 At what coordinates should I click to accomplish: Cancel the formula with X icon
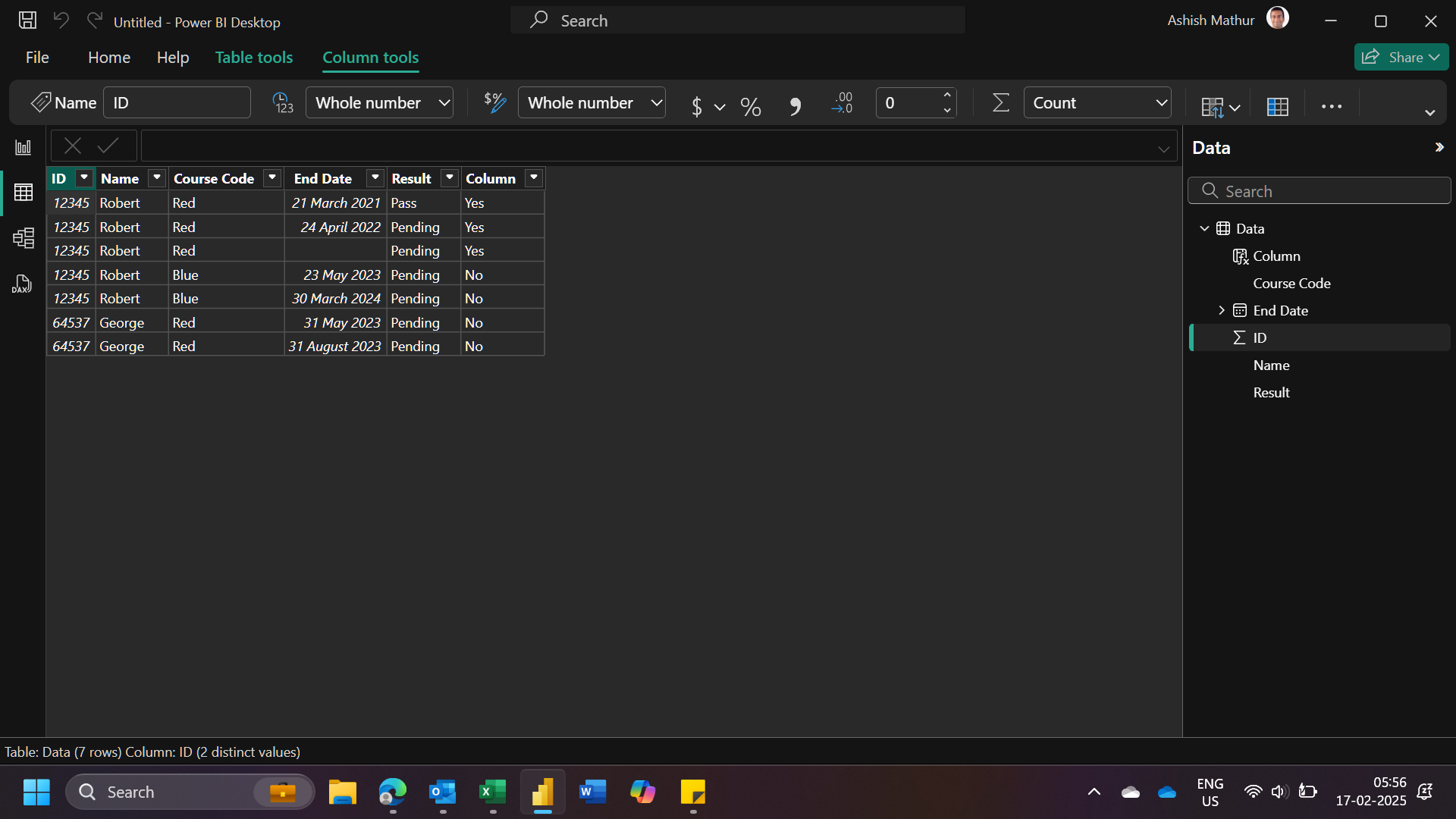[73, 146]
